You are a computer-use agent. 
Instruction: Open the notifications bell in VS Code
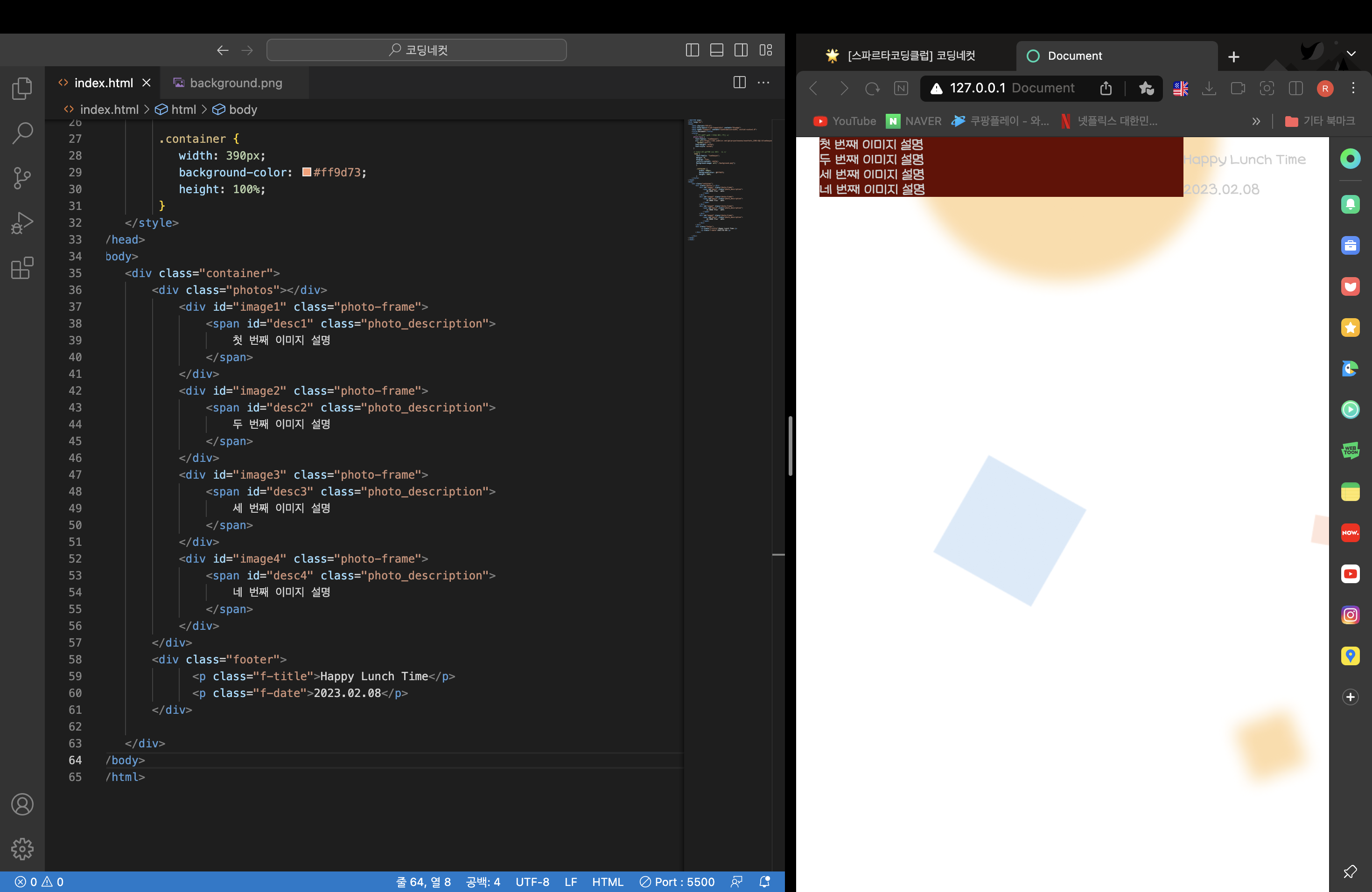764,882
